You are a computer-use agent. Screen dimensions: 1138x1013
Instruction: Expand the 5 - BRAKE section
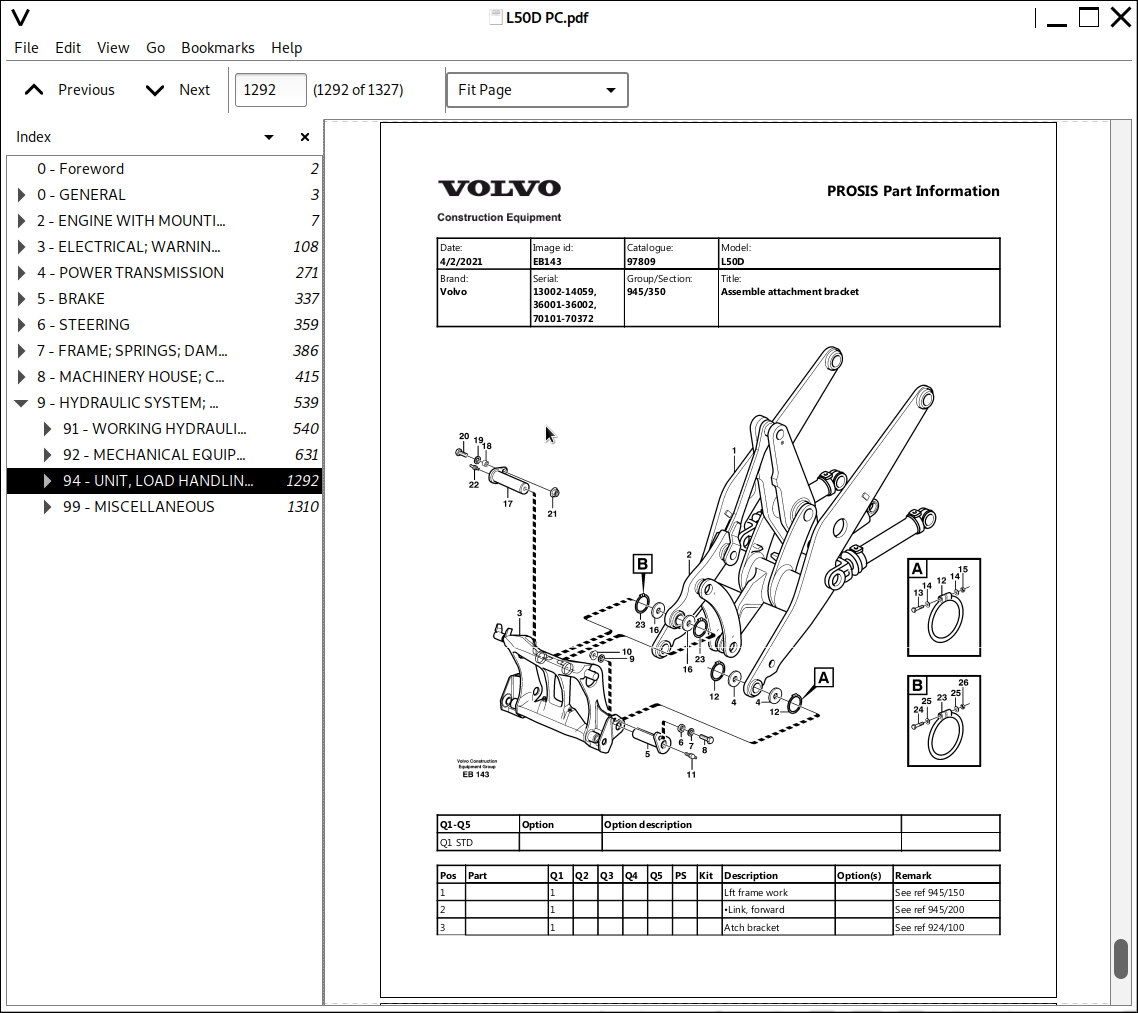[x=21, y=299]
